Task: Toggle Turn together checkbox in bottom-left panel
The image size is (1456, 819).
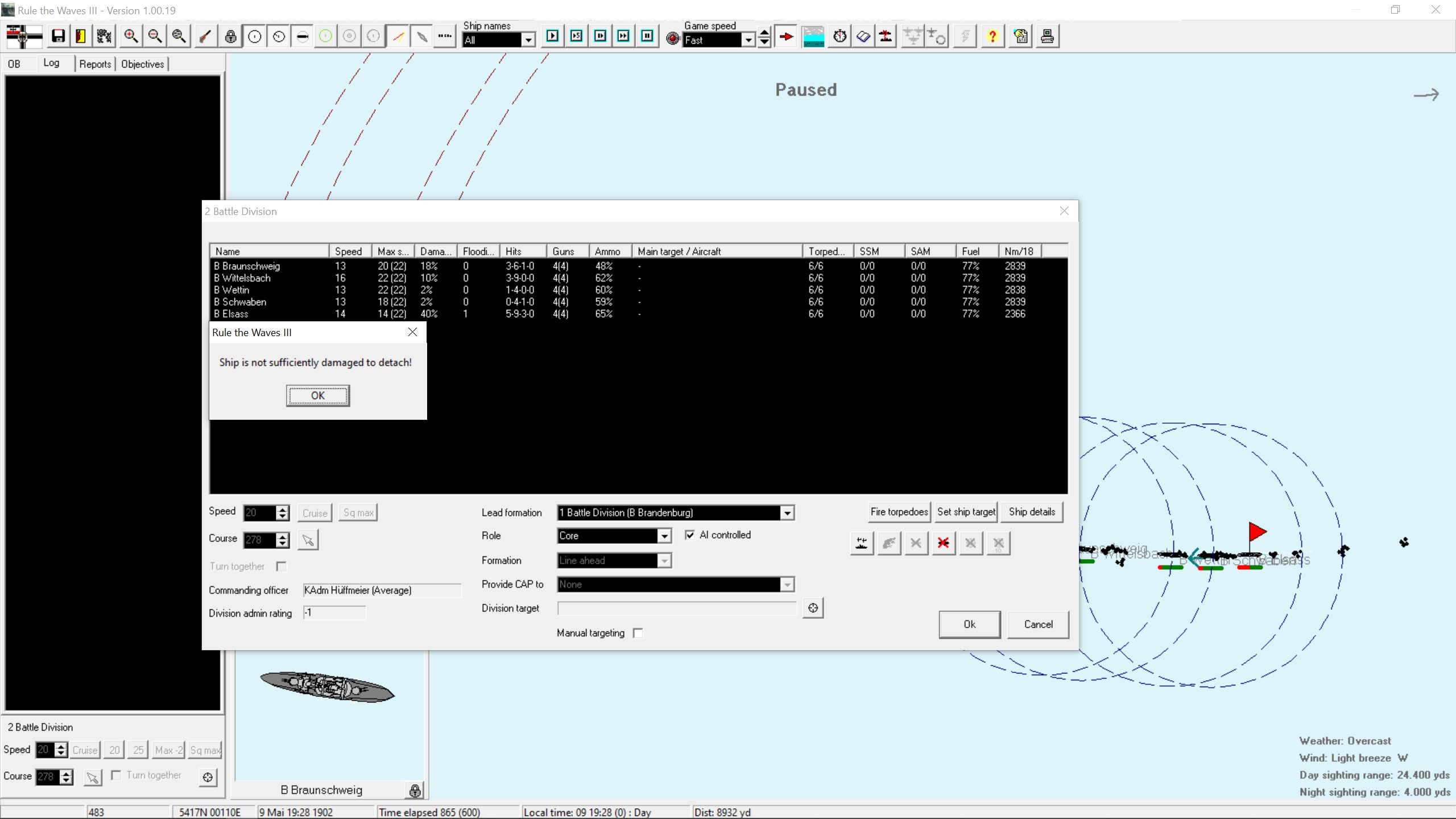Action: coord(116,775)
